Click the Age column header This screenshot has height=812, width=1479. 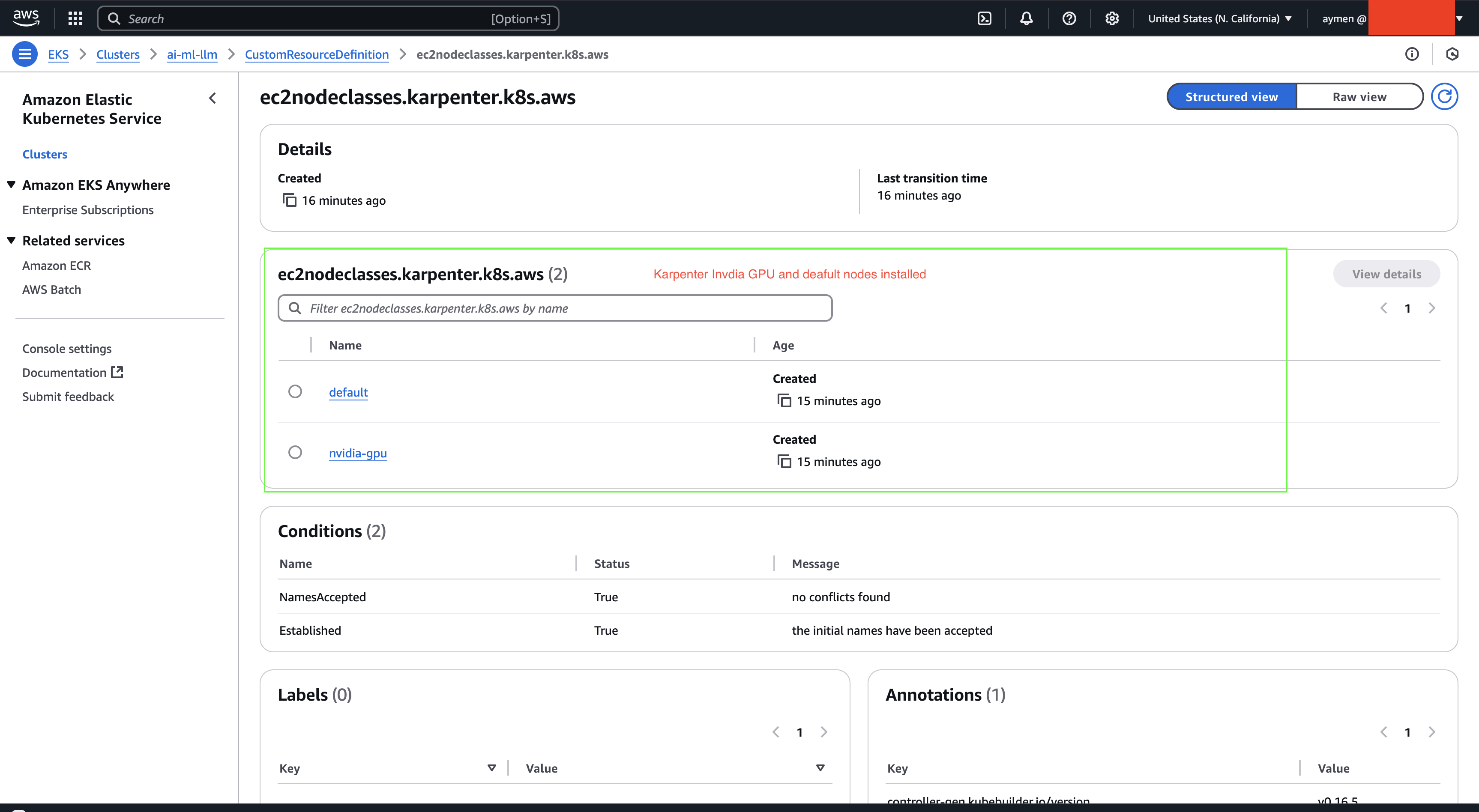pyautogui.click(x=783, y=345)
